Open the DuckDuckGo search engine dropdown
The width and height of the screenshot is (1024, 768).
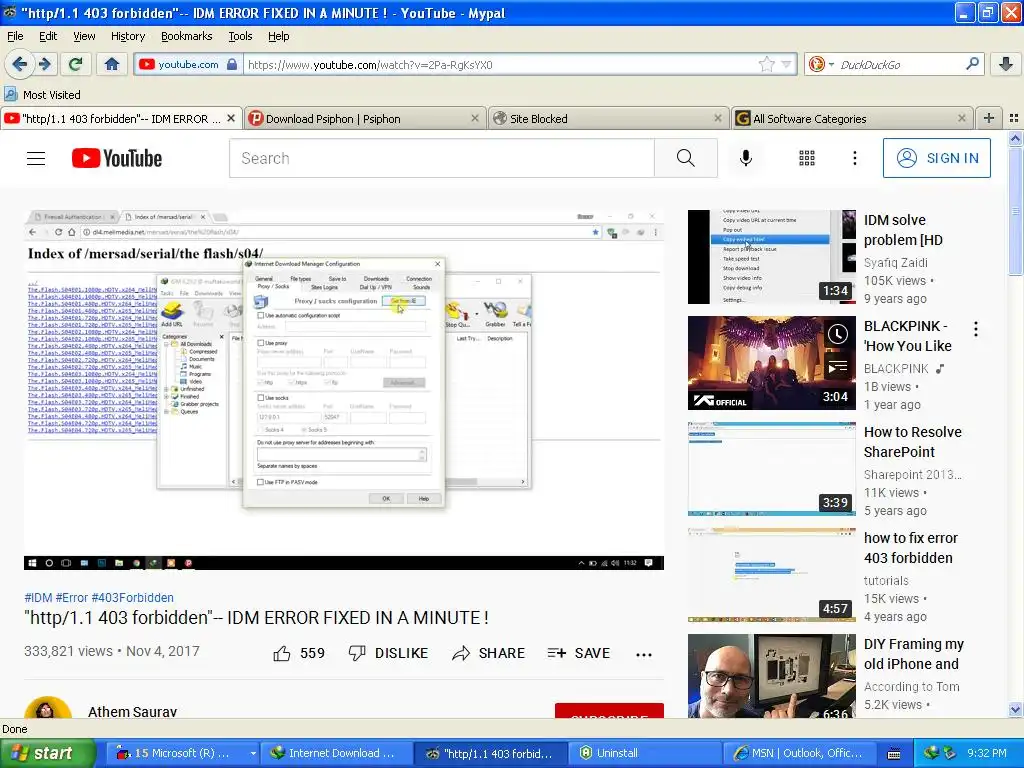[821, 64]
